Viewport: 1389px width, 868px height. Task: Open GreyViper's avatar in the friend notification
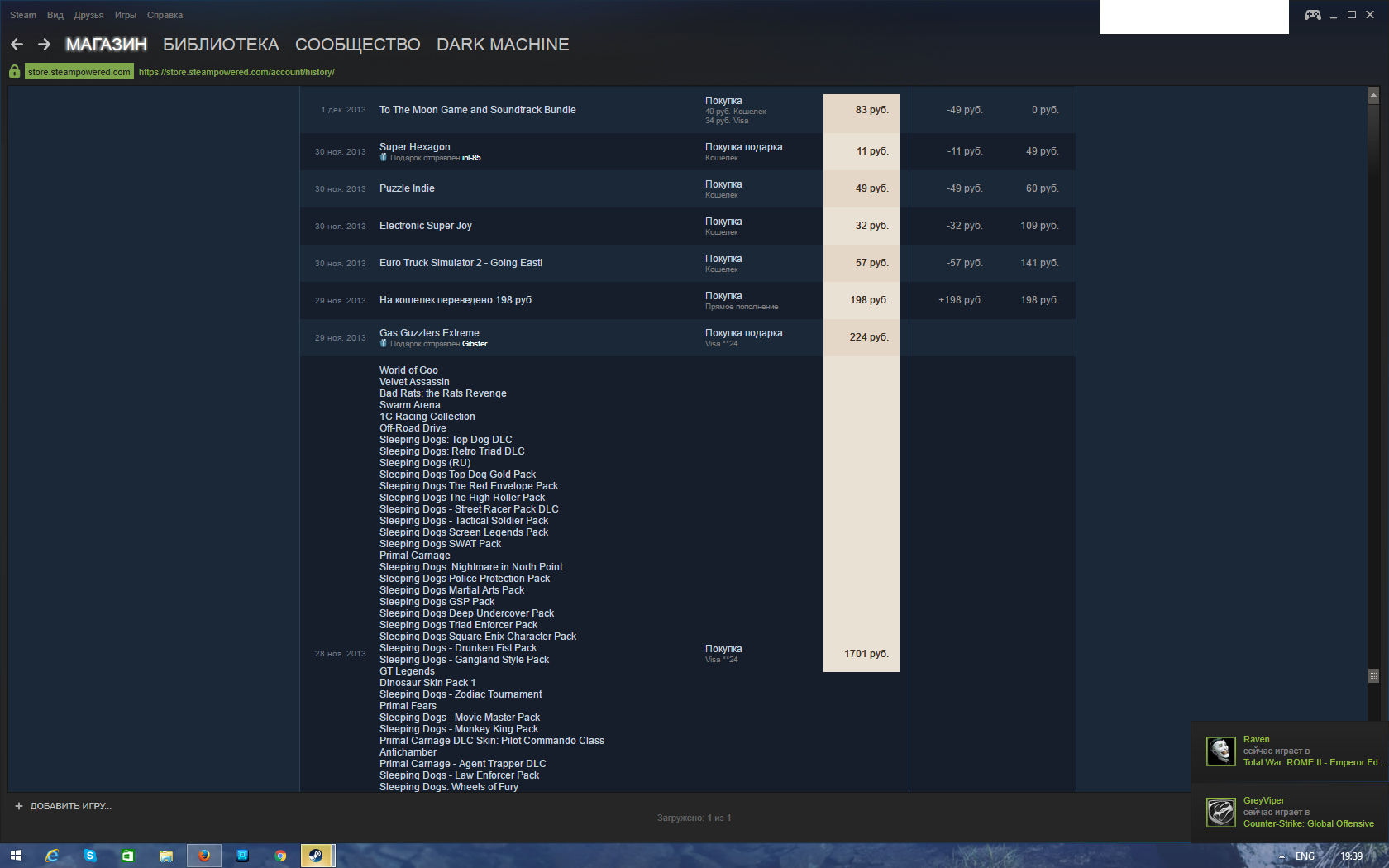[1221, 813]
